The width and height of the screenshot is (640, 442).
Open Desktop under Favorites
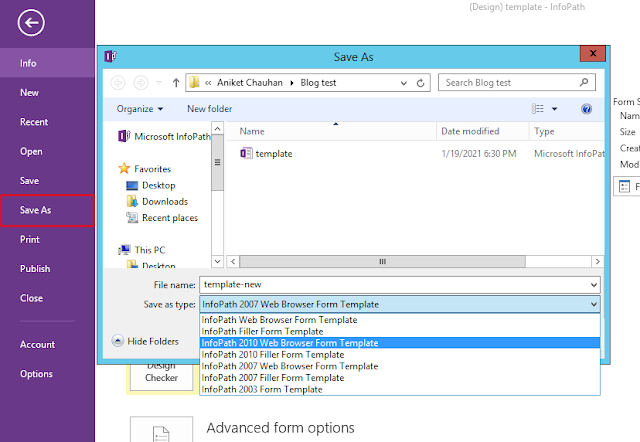pos(151,185)
